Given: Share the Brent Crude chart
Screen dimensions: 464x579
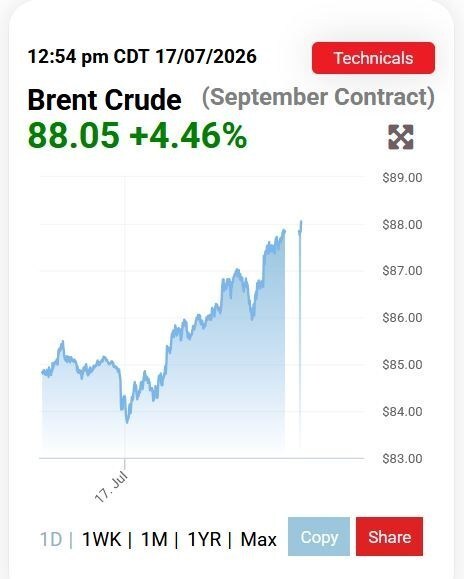Looking at the screenshot, I should pyautogui.click(x=389, y=537).
